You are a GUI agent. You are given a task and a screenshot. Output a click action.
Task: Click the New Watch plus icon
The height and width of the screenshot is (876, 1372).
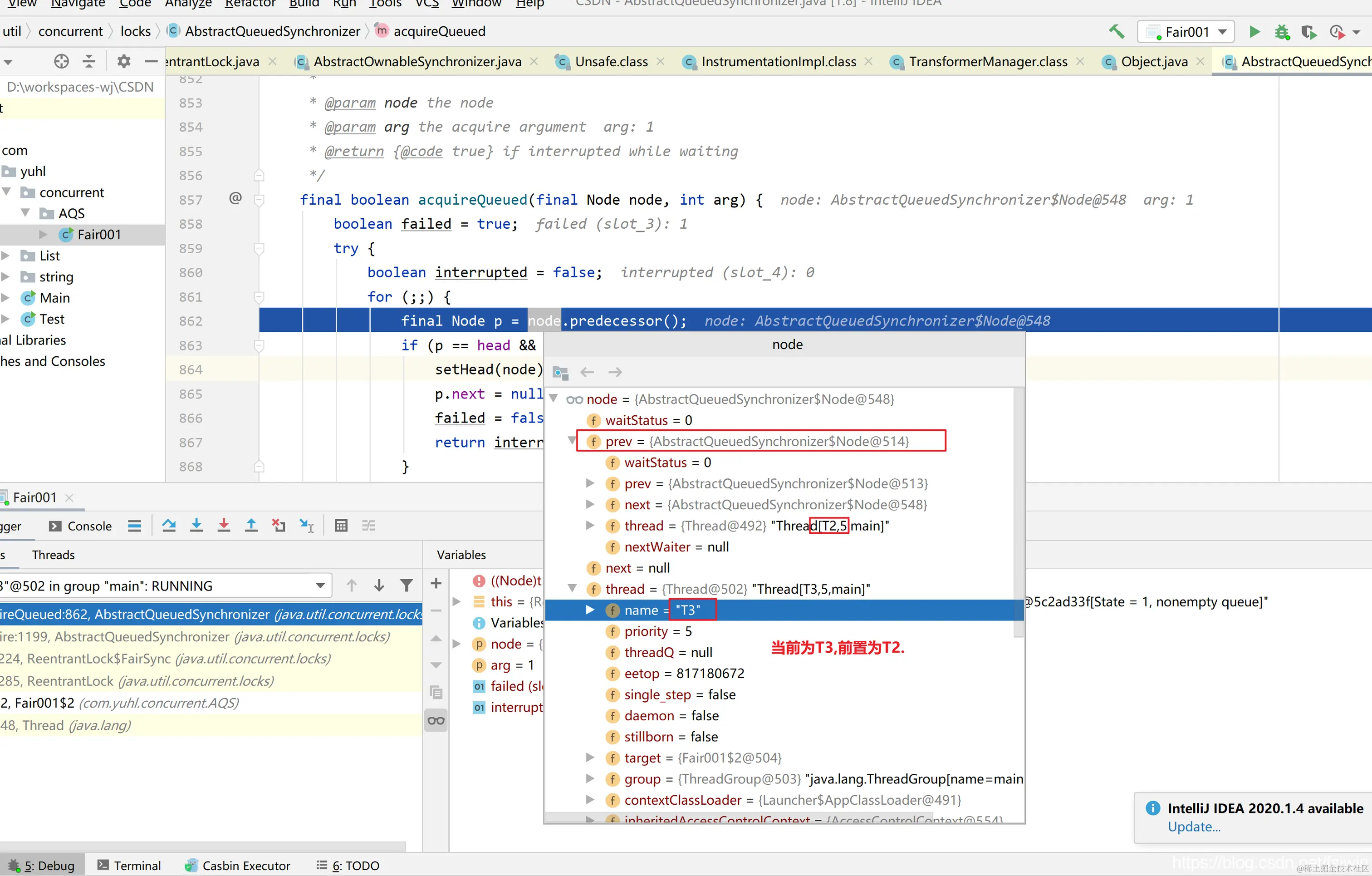tap(436, 583)
